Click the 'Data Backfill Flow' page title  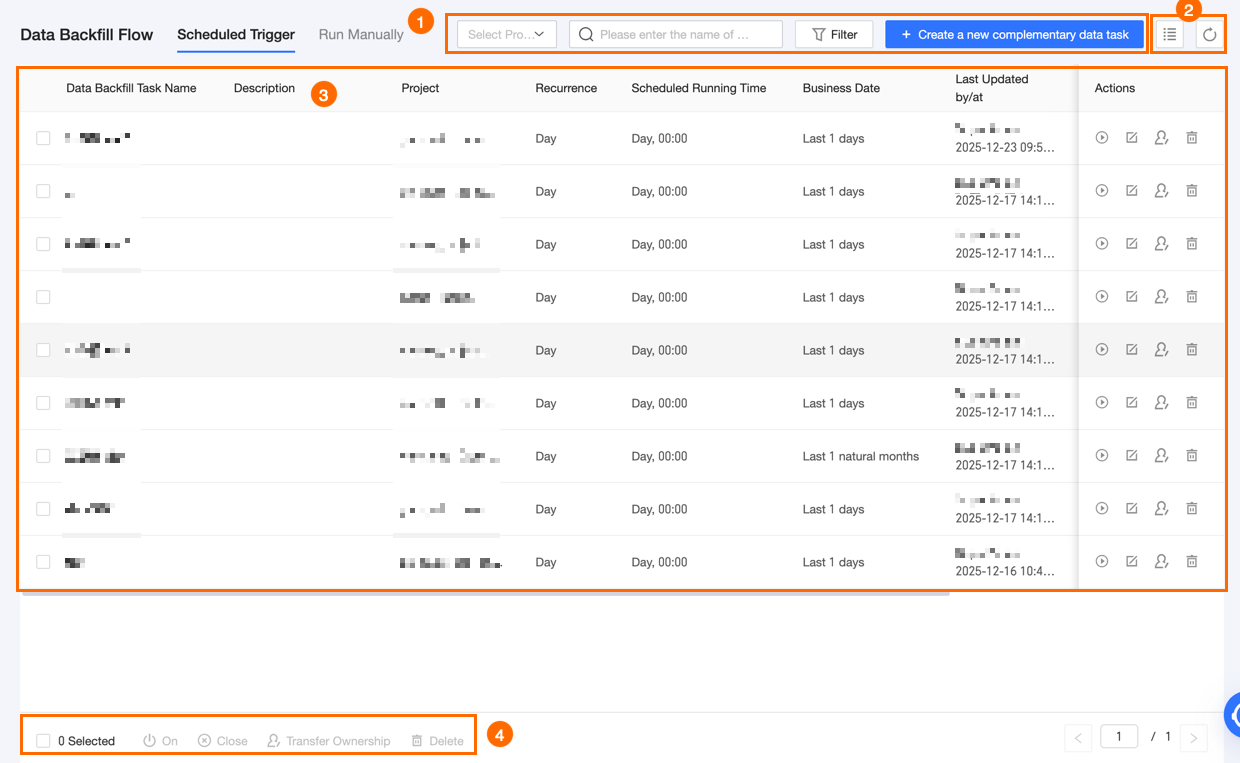click(x=87, y=34)
